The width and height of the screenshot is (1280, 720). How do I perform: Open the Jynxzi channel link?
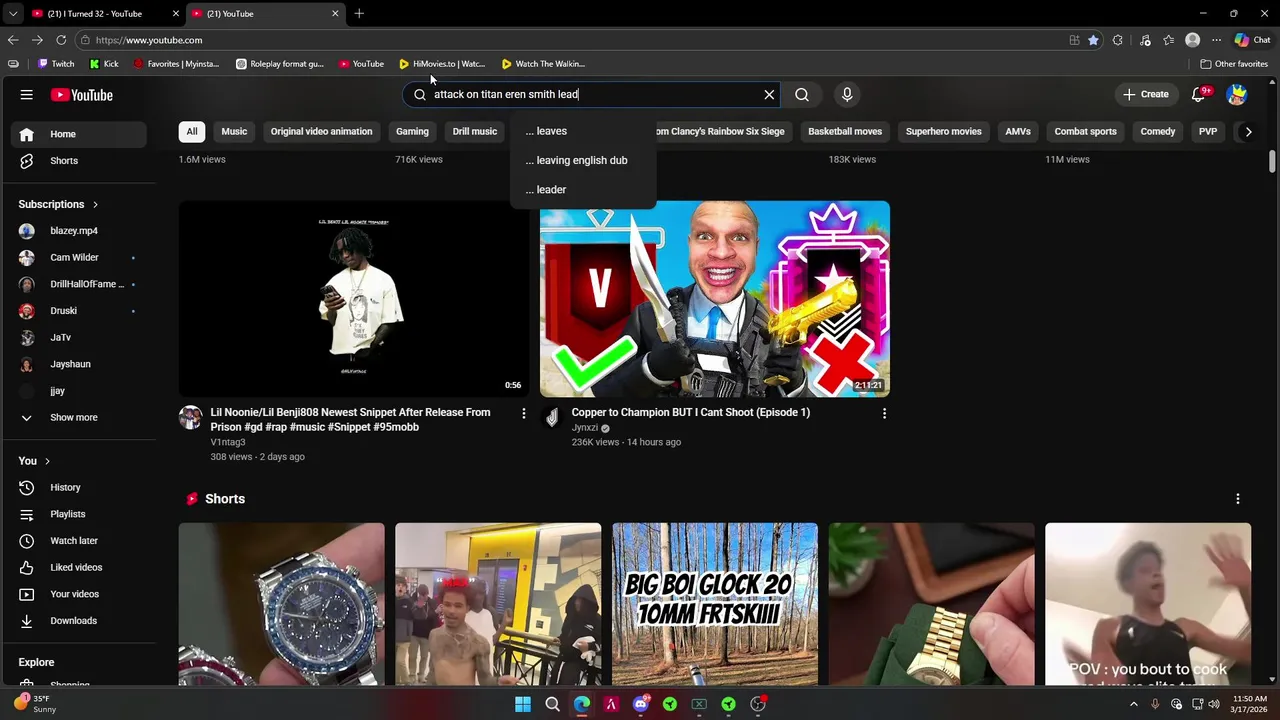tap(584, 428)
